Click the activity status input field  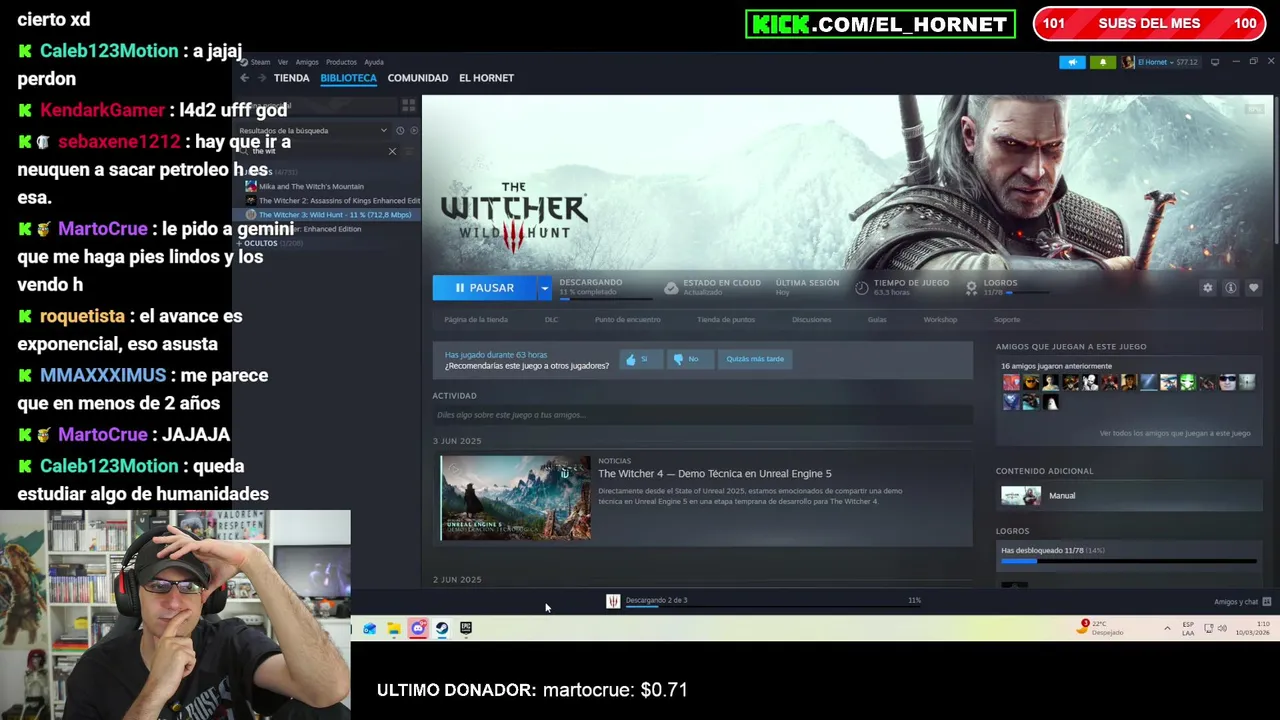pos(703,415)
